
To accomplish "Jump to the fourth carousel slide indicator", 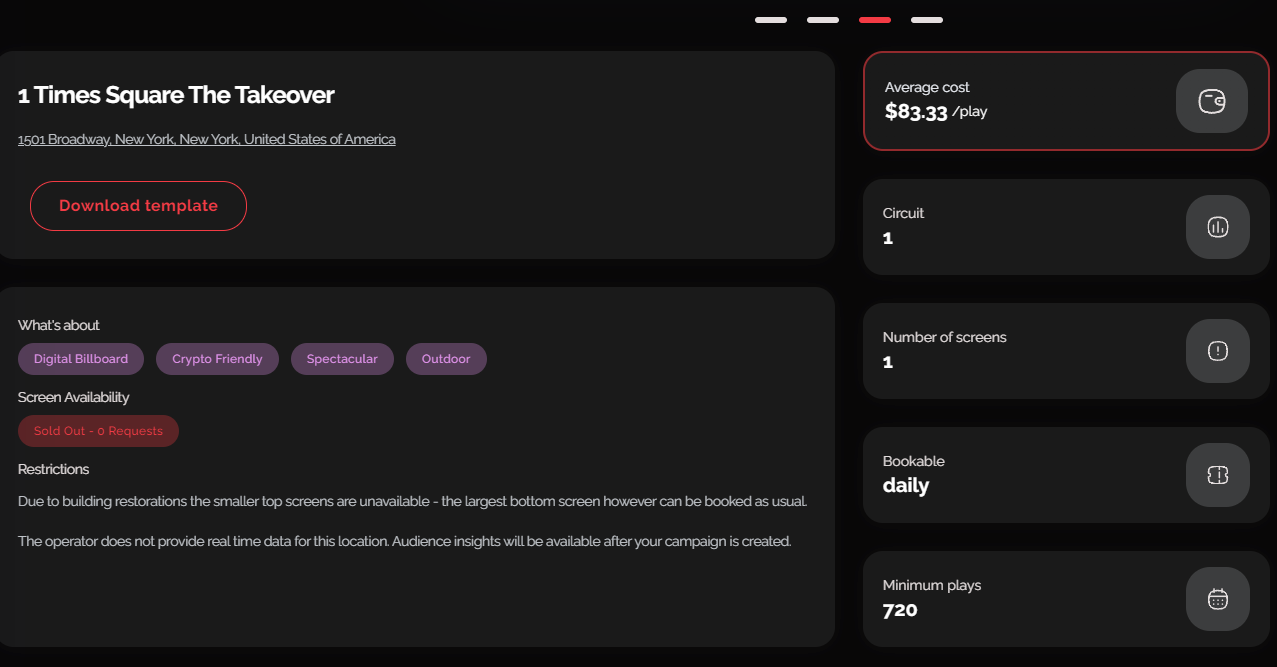I will point(927,20).
